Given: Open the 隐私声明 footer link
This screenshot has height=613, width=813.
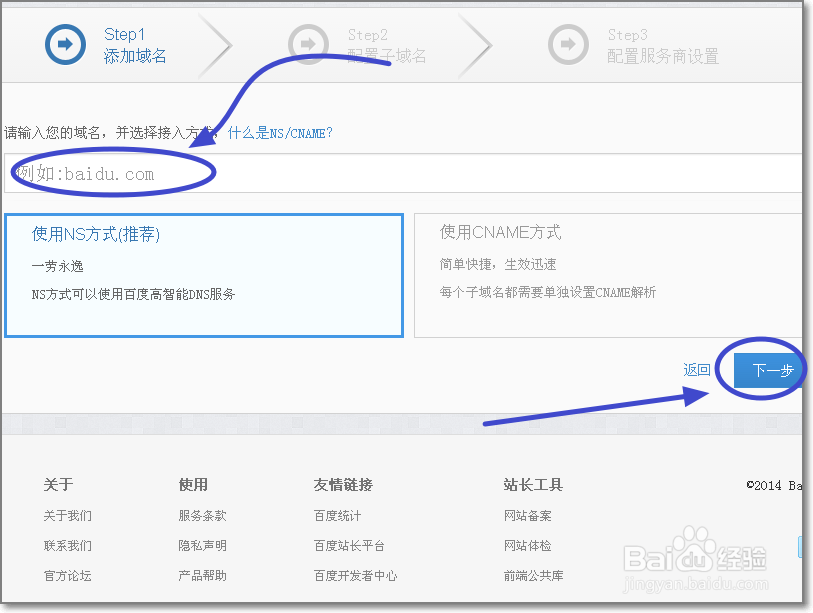Looking at the screenshot, I should coord(202,545).
